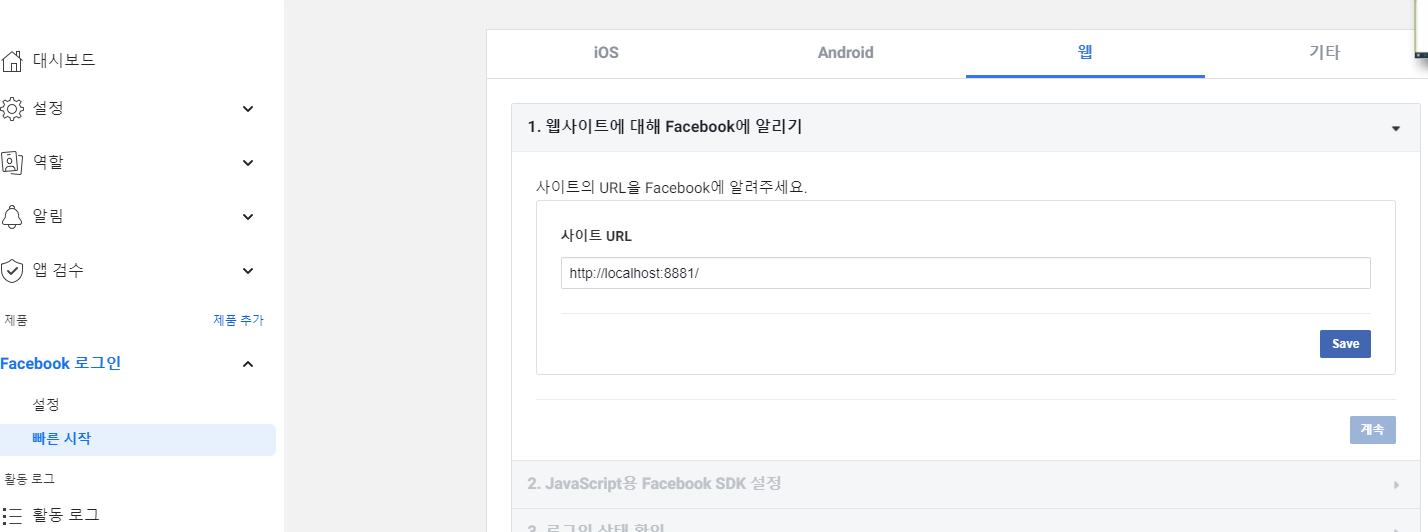Expand the 알림 chevron
This screenshot has height=532, width=1428.
coord(248,216)
